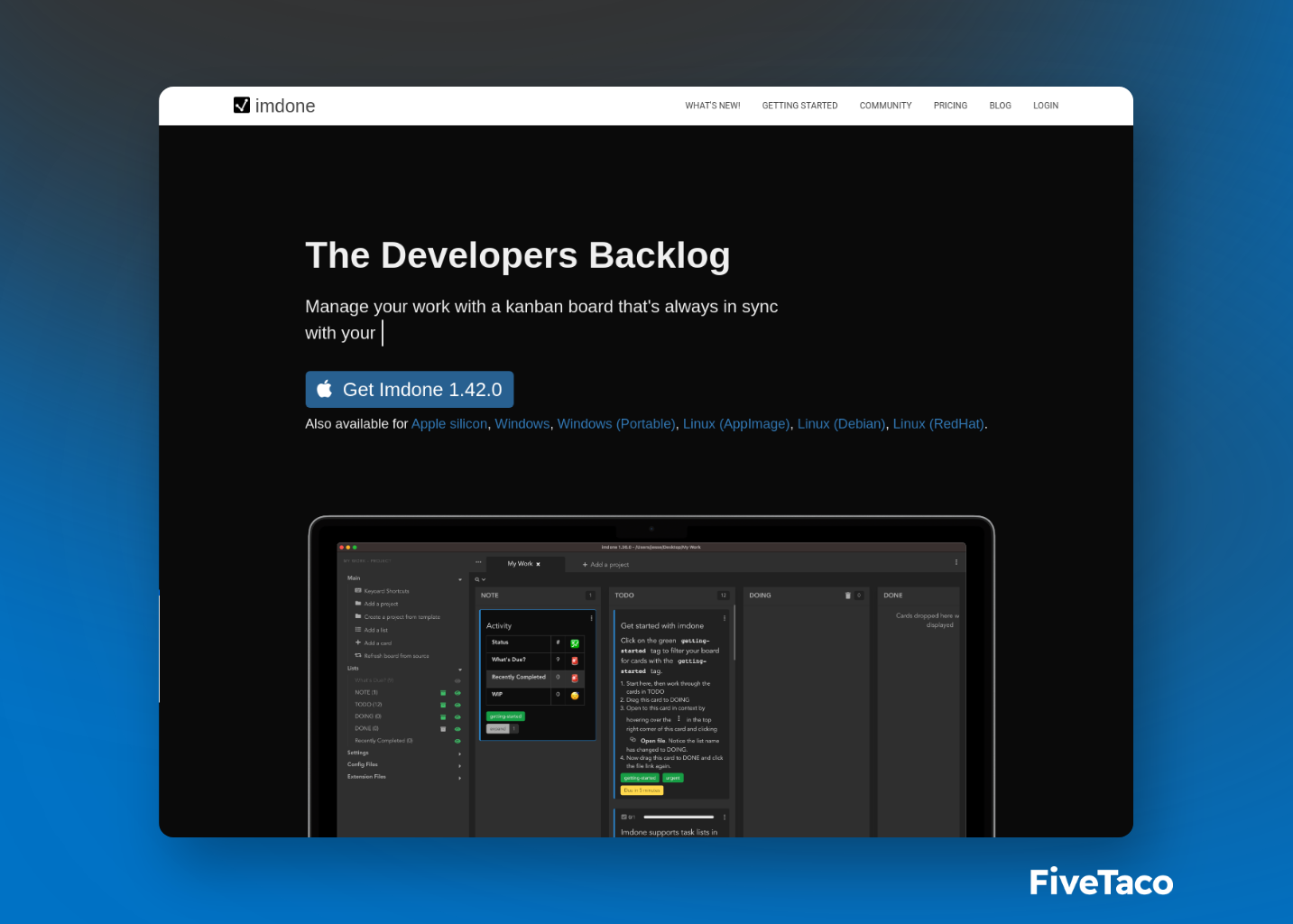Click the plus icon in Add a project tab

[585, 565]
